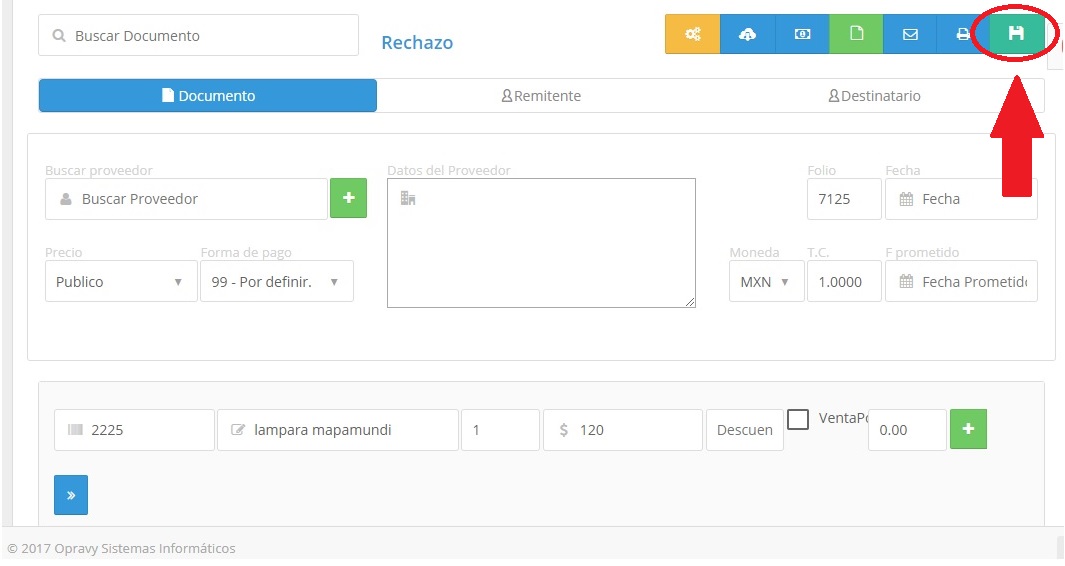Create new document with green page icon
The image size is (1065, 566).
tap(856, 34)
